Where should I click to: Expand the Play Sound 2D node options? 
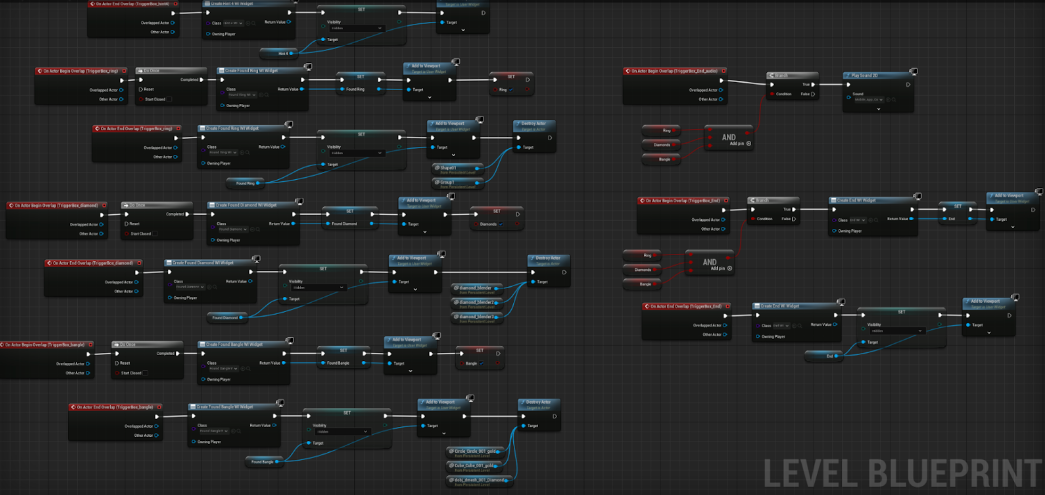tap(878, 109)
